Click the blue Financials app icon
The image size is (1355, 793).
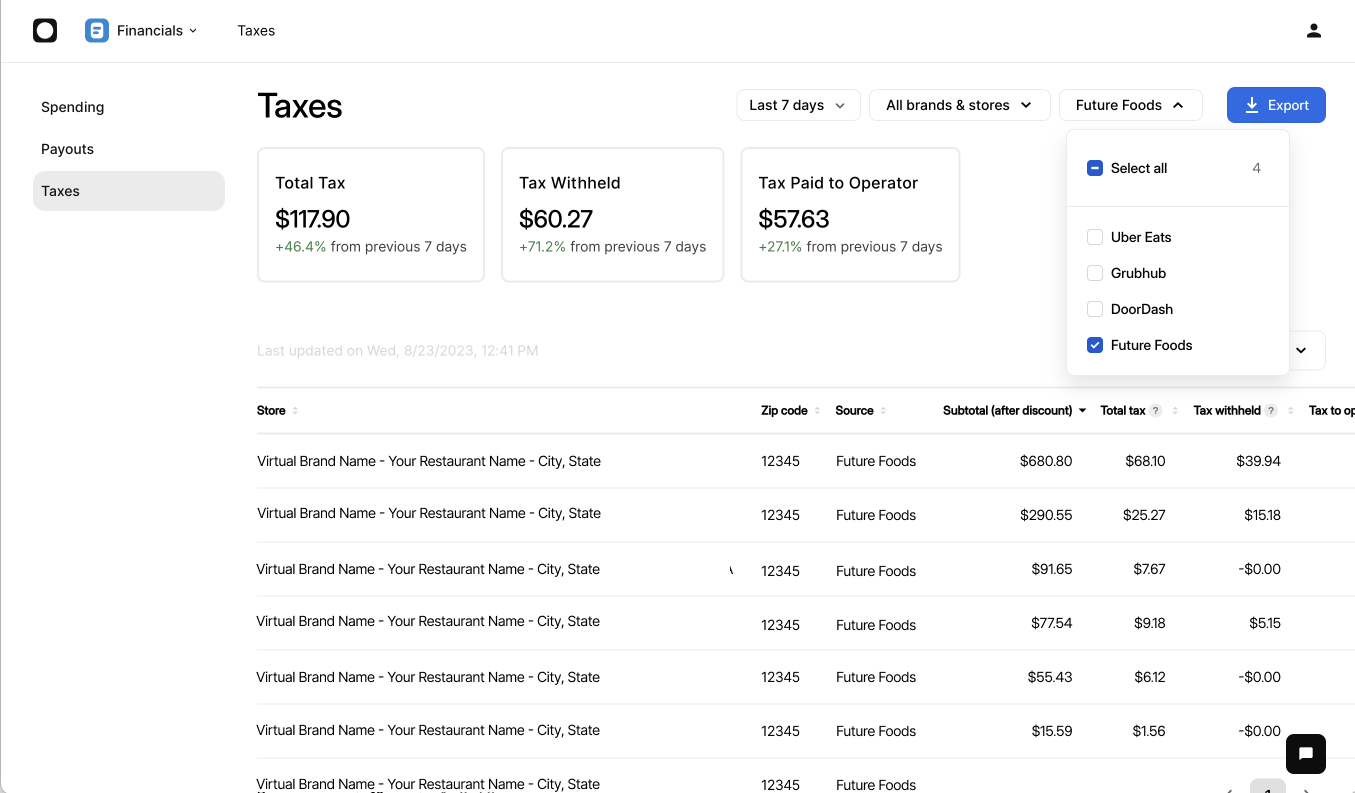(x=97, y=31)
